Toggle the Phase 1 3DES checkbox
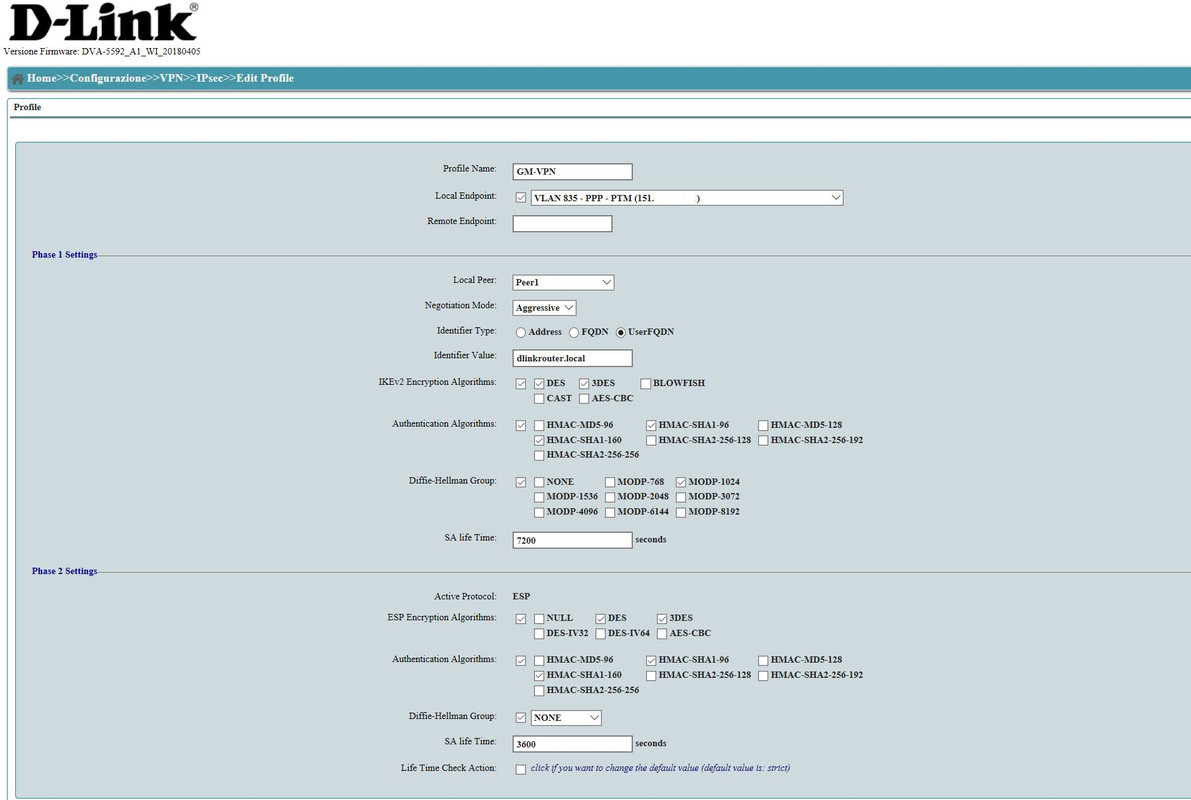Screen dimensions: 1191x800 [583, 384]
